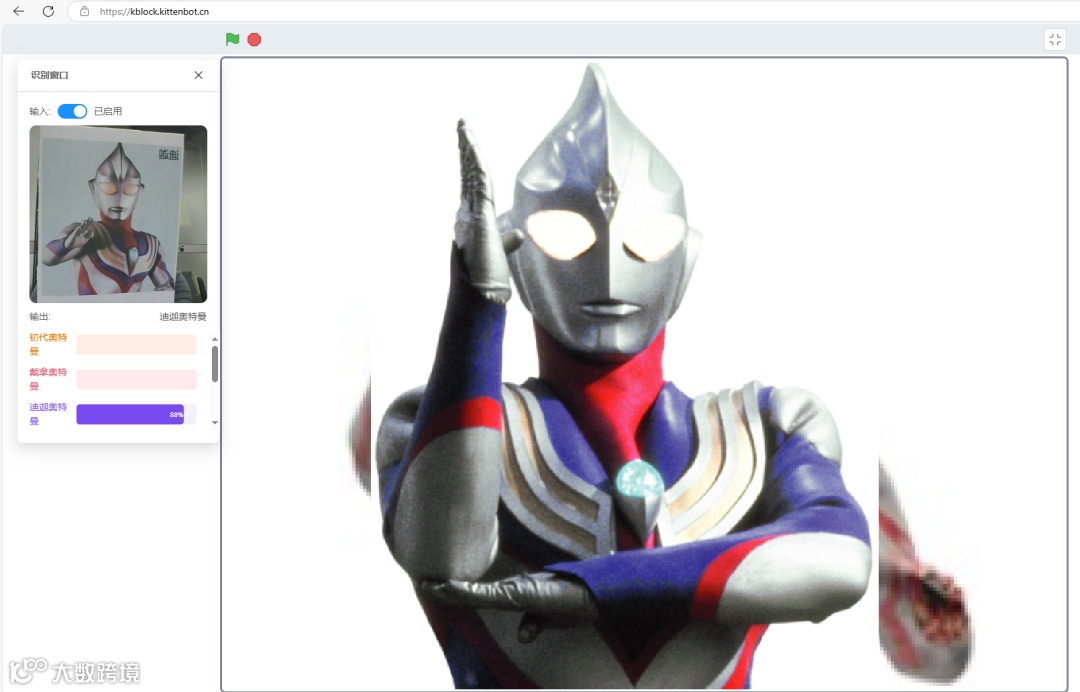Click the 识别窗口 panel title

pos(50,75)
